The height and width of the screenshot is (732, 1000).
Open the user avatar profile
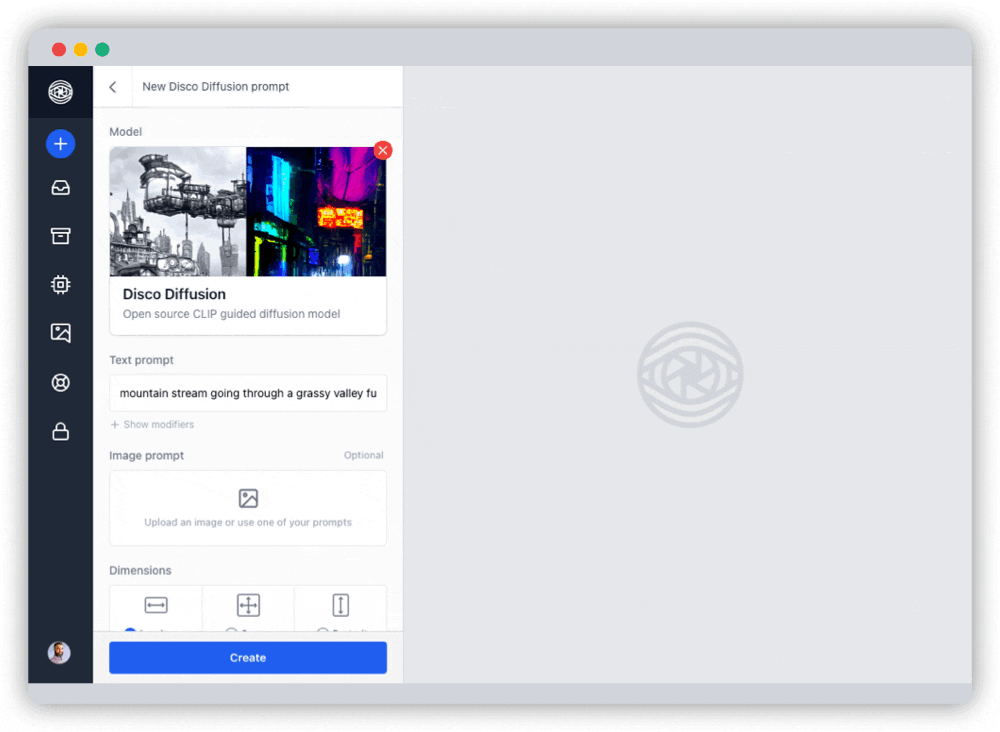pos(59,653)
